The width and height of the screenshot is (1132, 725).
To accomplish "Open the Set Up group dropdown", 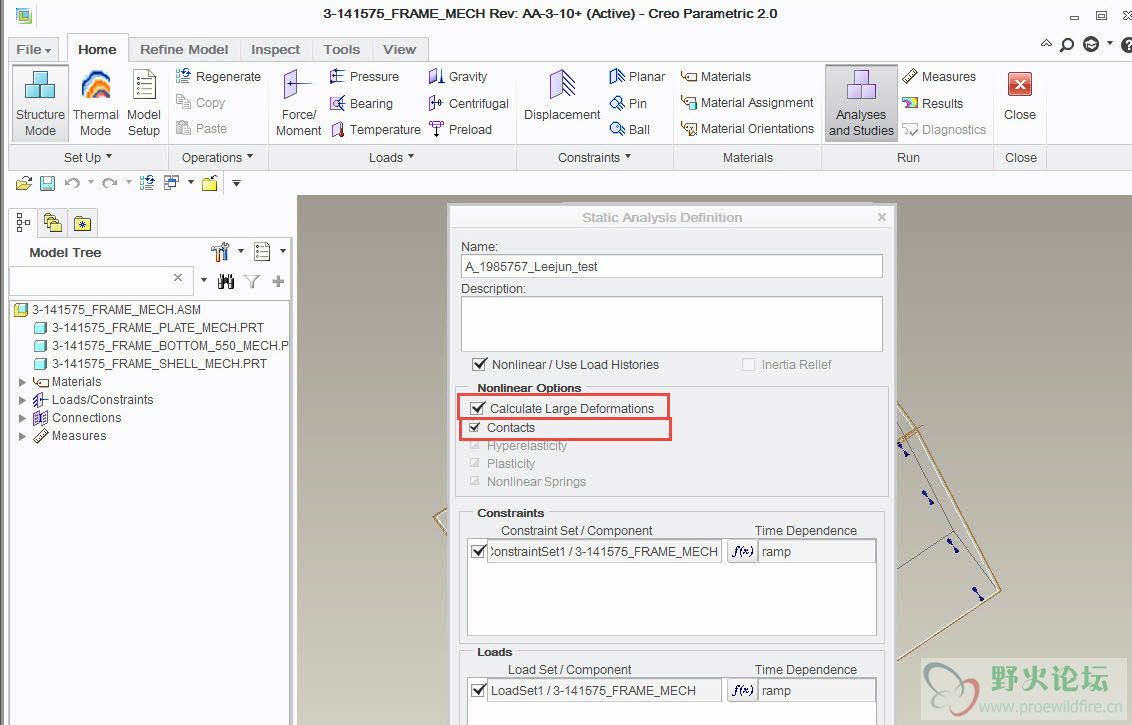I will [88, 157].
